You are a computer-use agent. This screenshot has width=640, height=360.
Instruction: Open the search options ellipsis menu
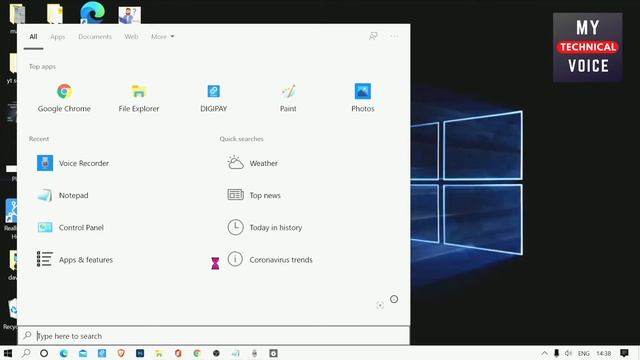[394, 36]
